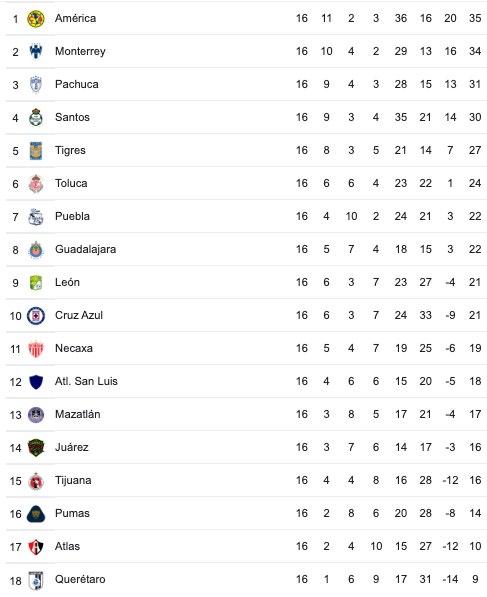The image size is (487, 597).
Task: Click the Pachuca team crest icon
Action: [x=36, y=85]
